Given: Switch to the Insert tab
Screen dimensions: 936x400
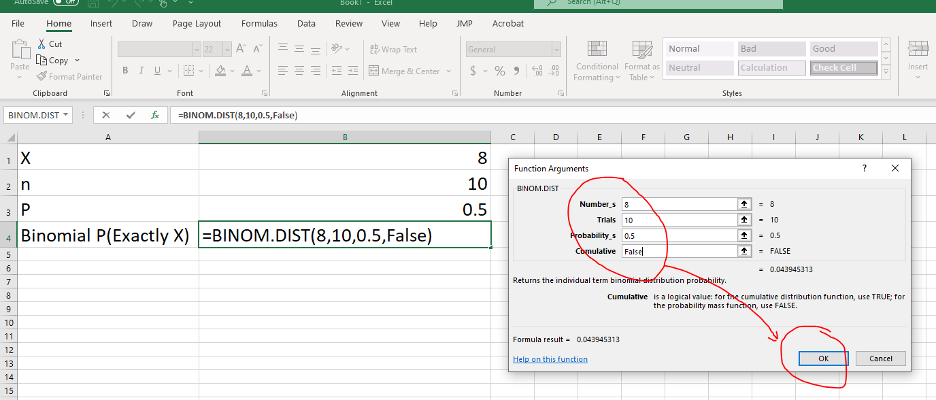Looking at the screenshot, I should (101, 24).
